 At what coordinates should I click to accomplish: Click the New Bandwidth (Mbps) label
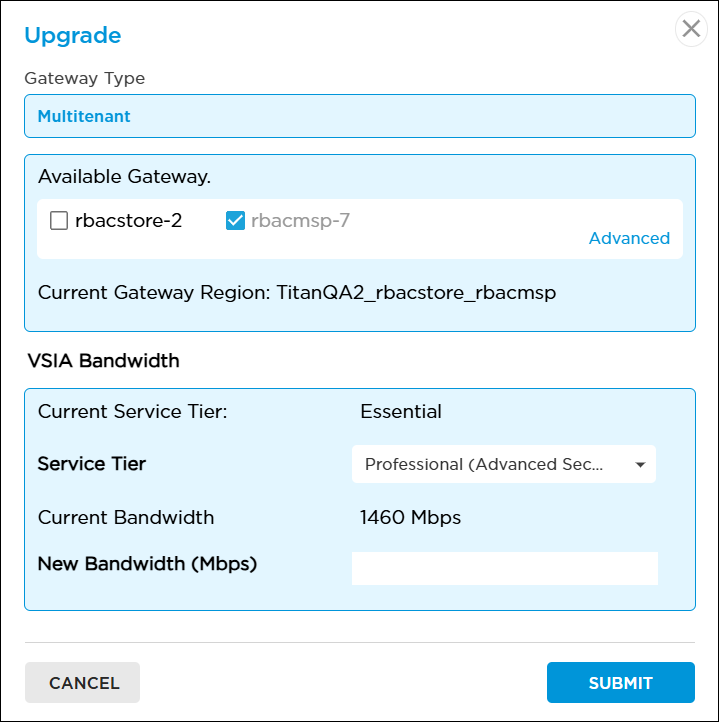tap(147, 564)
